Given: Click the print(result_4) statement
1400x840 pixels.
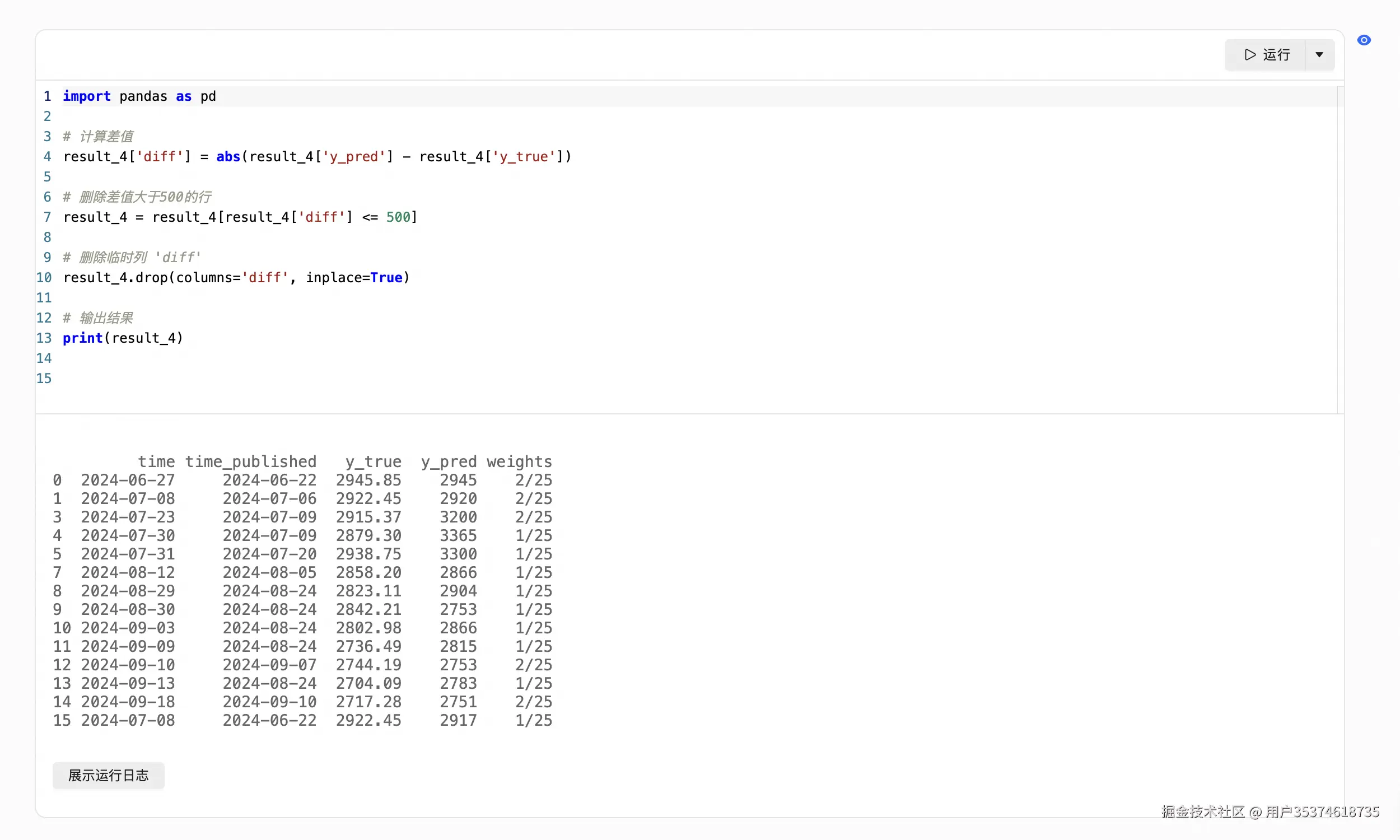Looking at the screenshot, I should 123,338.
